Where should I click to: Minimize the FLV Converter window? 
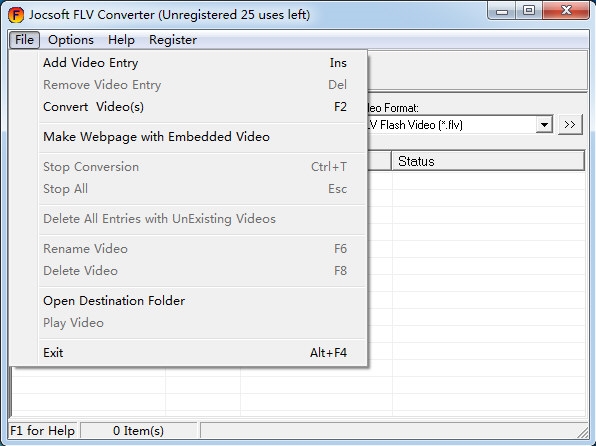[x=502, y=11]
